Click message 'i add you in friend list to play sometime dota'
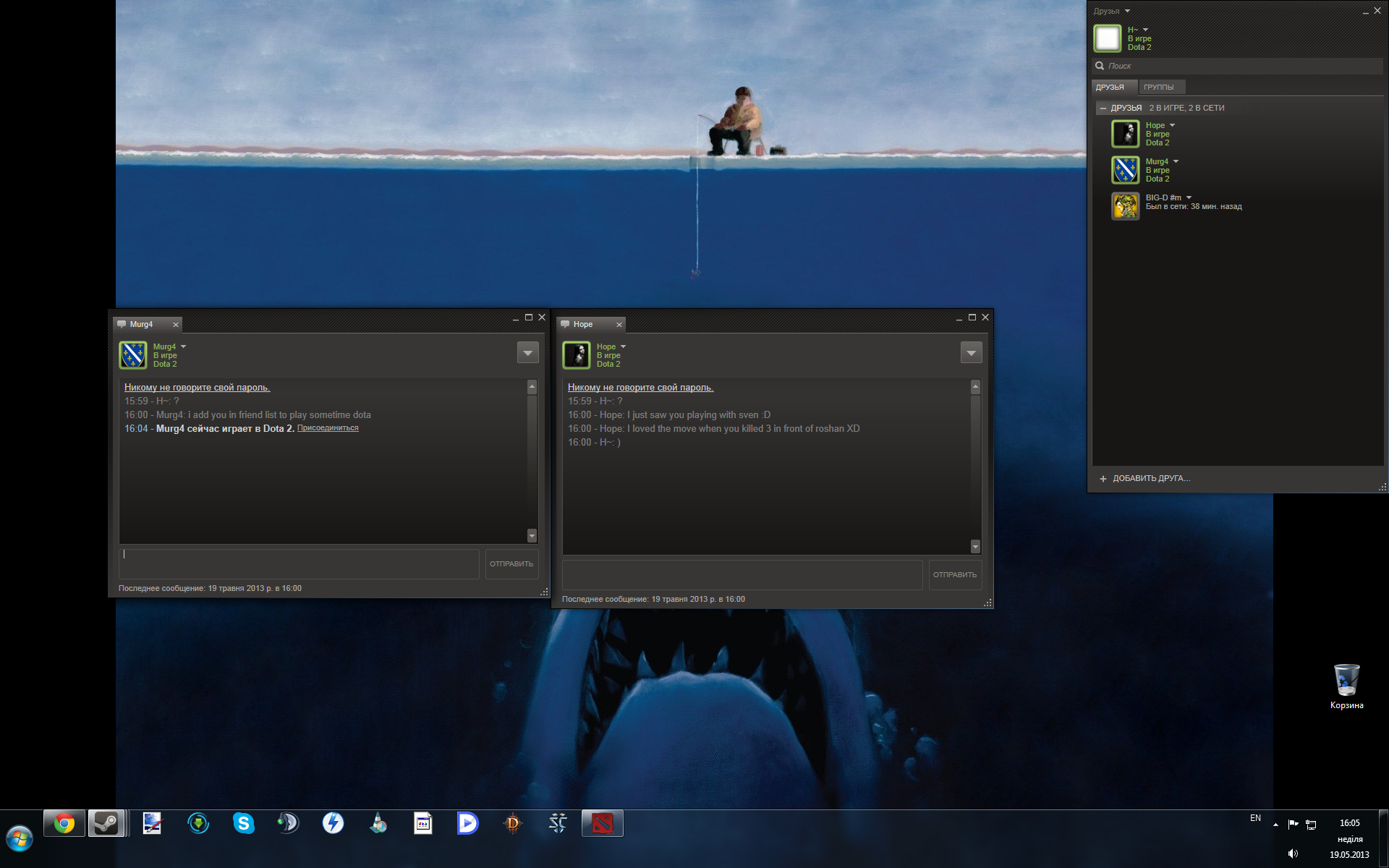 point(279,415)
